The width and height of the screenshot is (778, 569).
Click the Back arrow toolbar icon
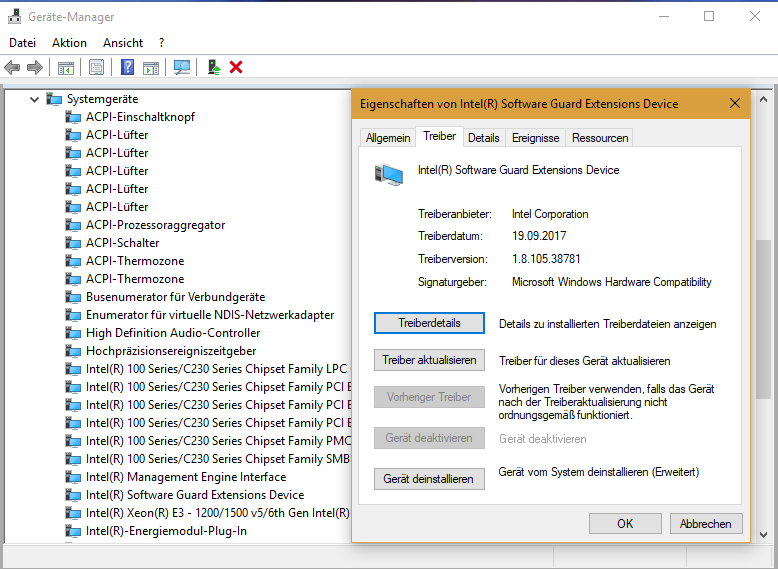click(x=12, y=67)
